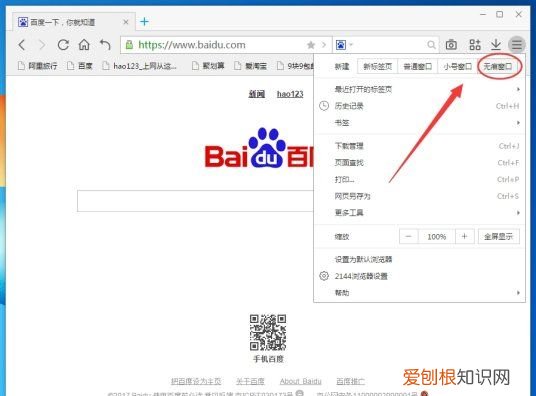Screen dimensions: 536x396
Task: Click the 新标签页 button
Action: [377, 66]
